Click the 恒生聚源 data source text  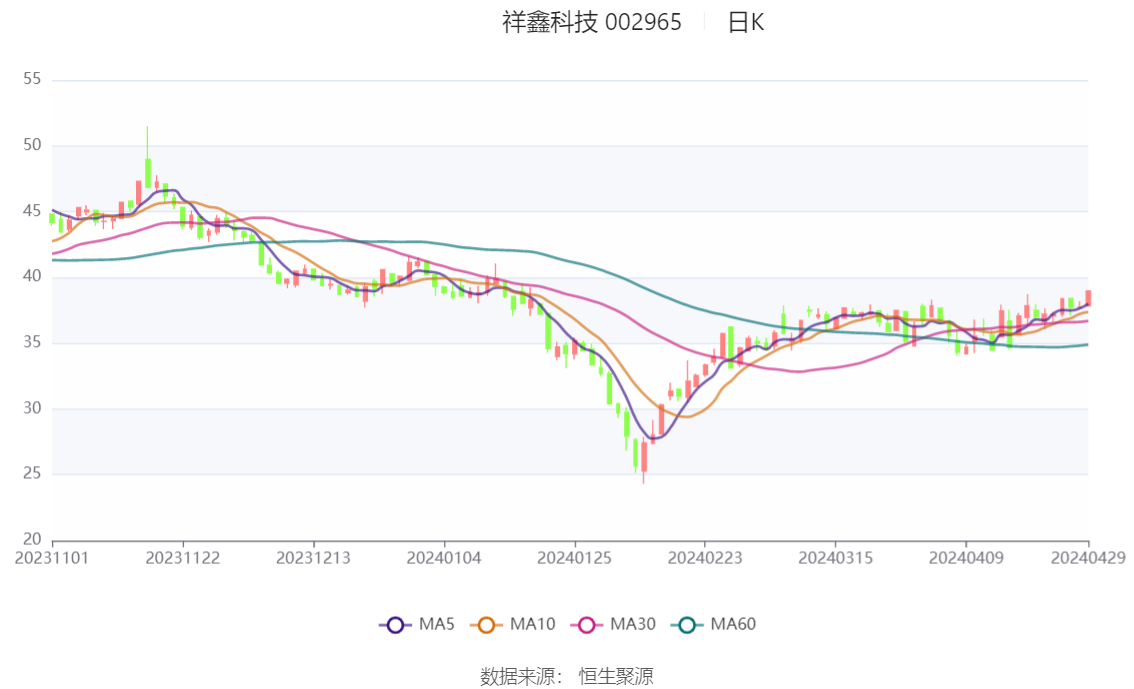click(x=616, y=677)
